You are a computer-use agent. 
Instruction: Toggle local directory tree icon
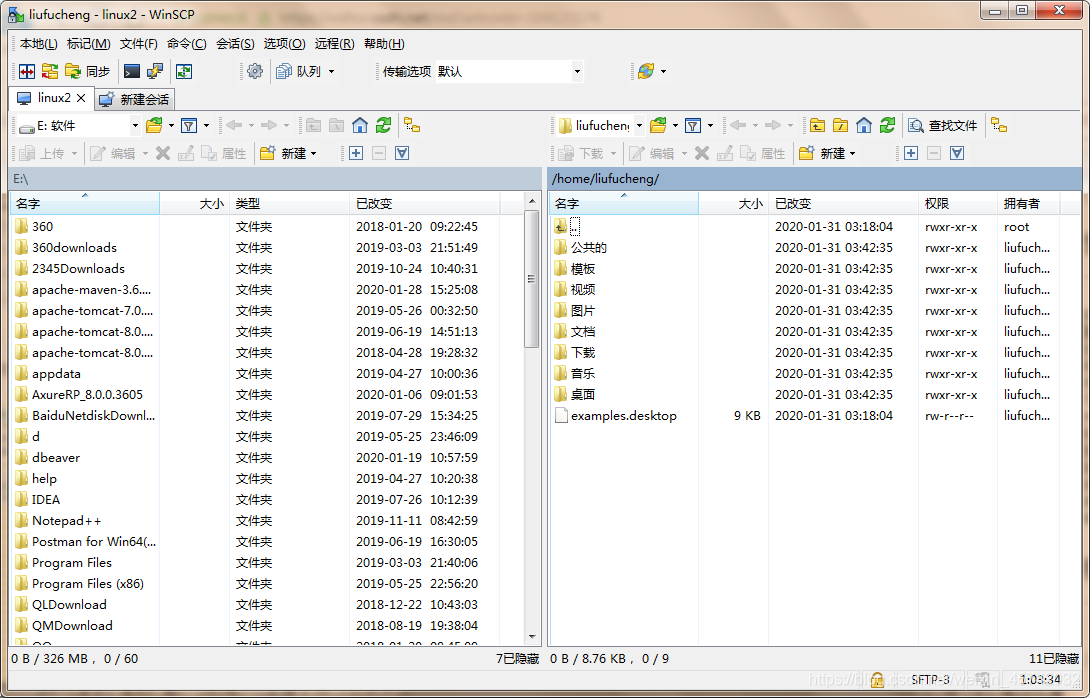tap(412, 126)
